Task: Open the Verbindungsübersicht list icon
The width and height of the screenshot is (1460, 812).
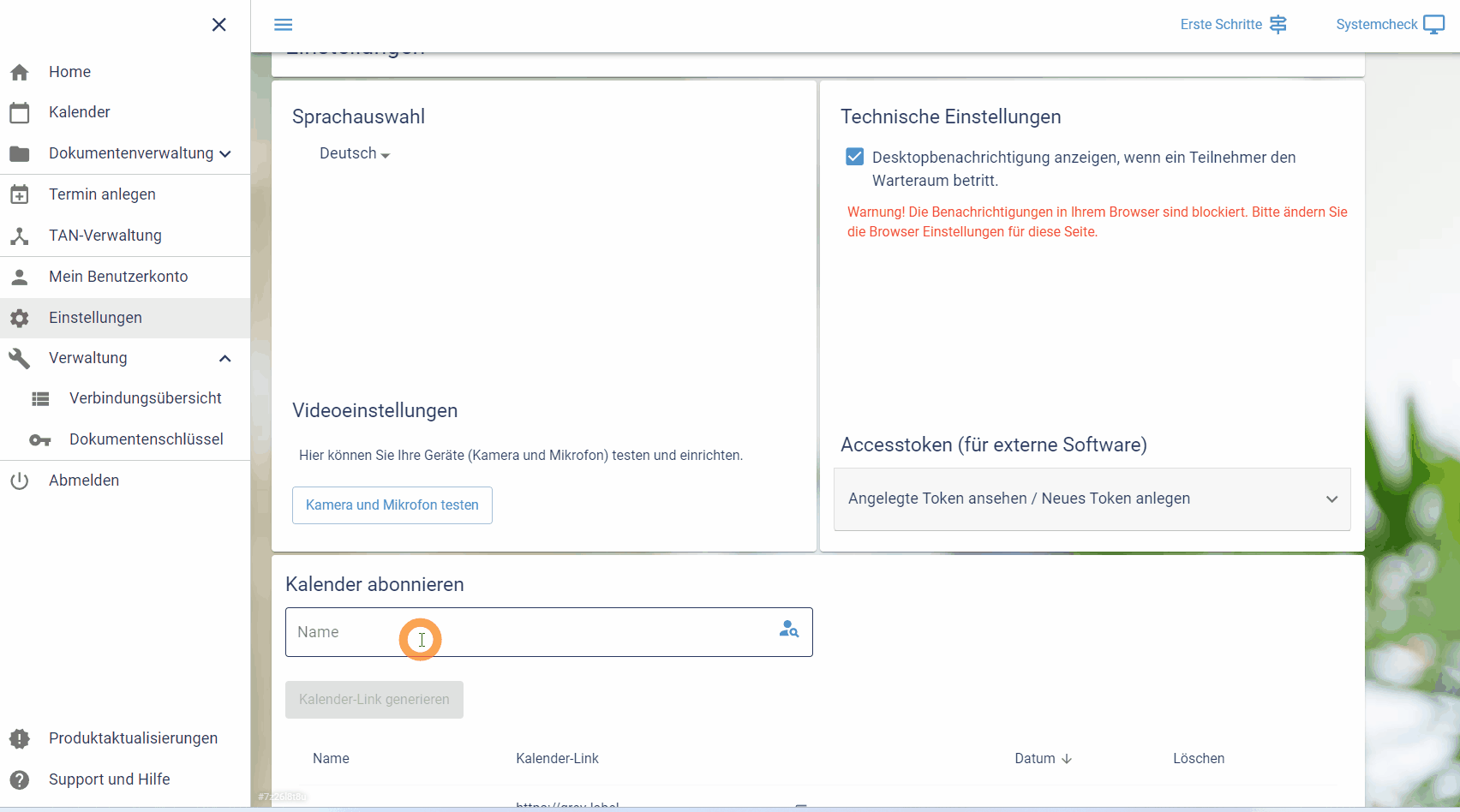Action: [x=40, y=398]
